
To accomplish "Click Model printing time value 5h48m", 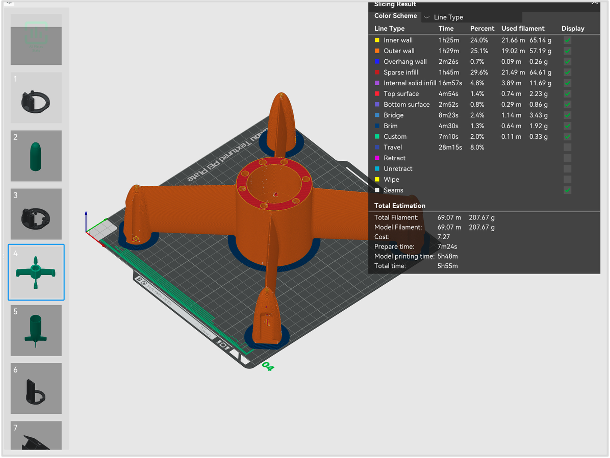I will pos(447,256).
